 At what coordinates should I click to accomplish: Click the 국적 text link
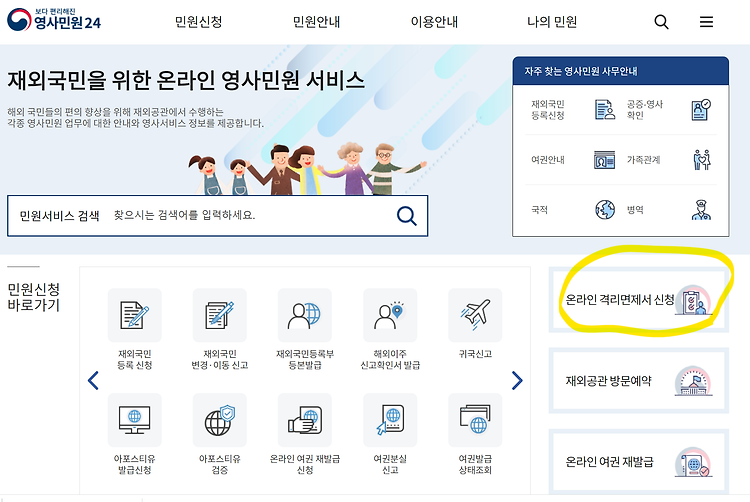pyautogui.click(x=539, y=210)
